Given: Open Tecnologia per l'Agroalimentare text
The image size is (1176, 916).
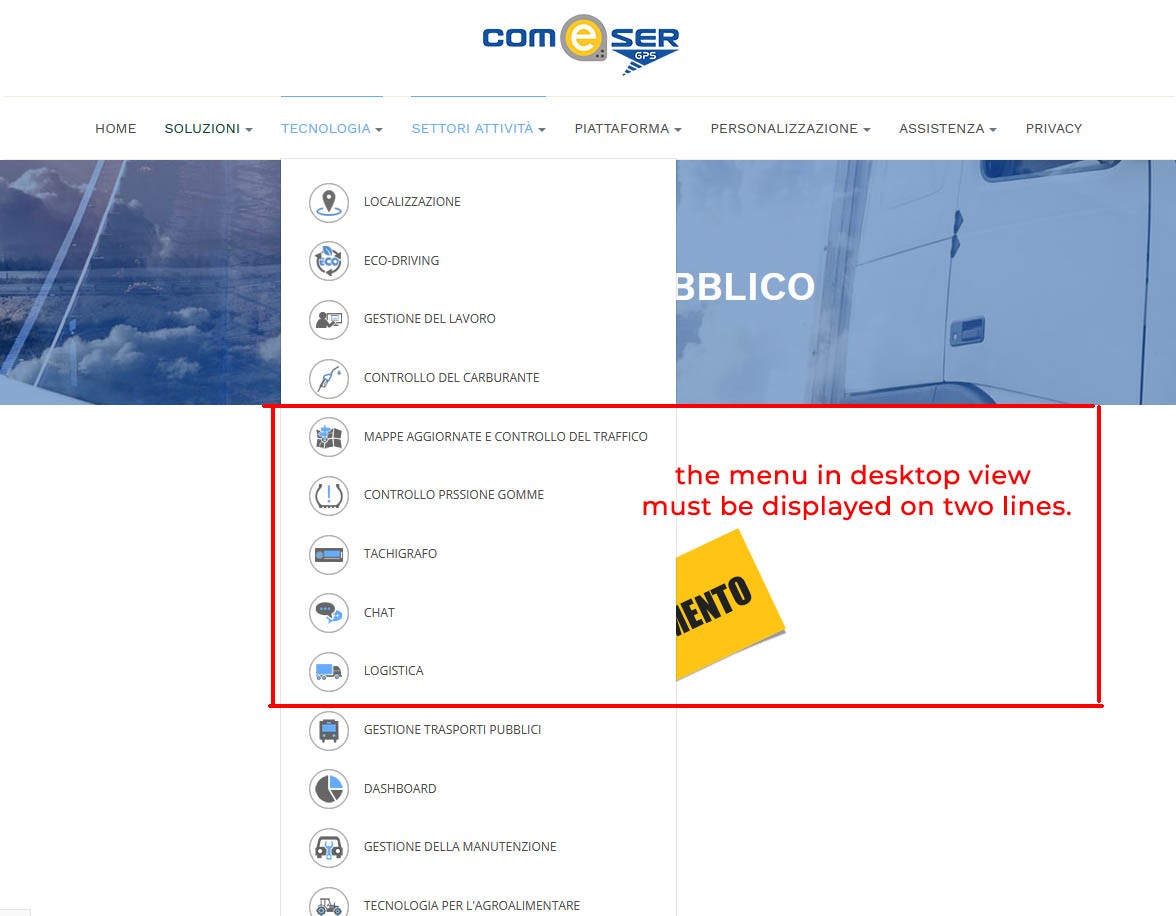Looking at the screenshot, I should [x=472, y=905].
